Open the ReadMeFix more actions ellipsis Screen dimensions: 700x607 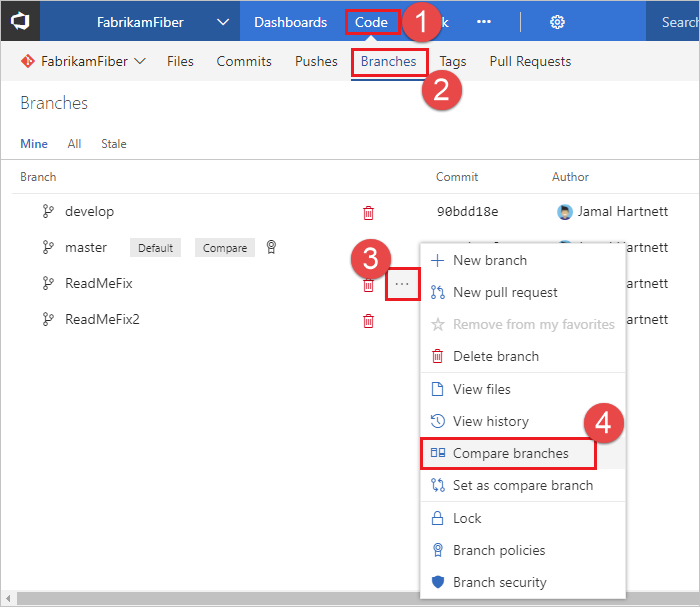[402, 284]
